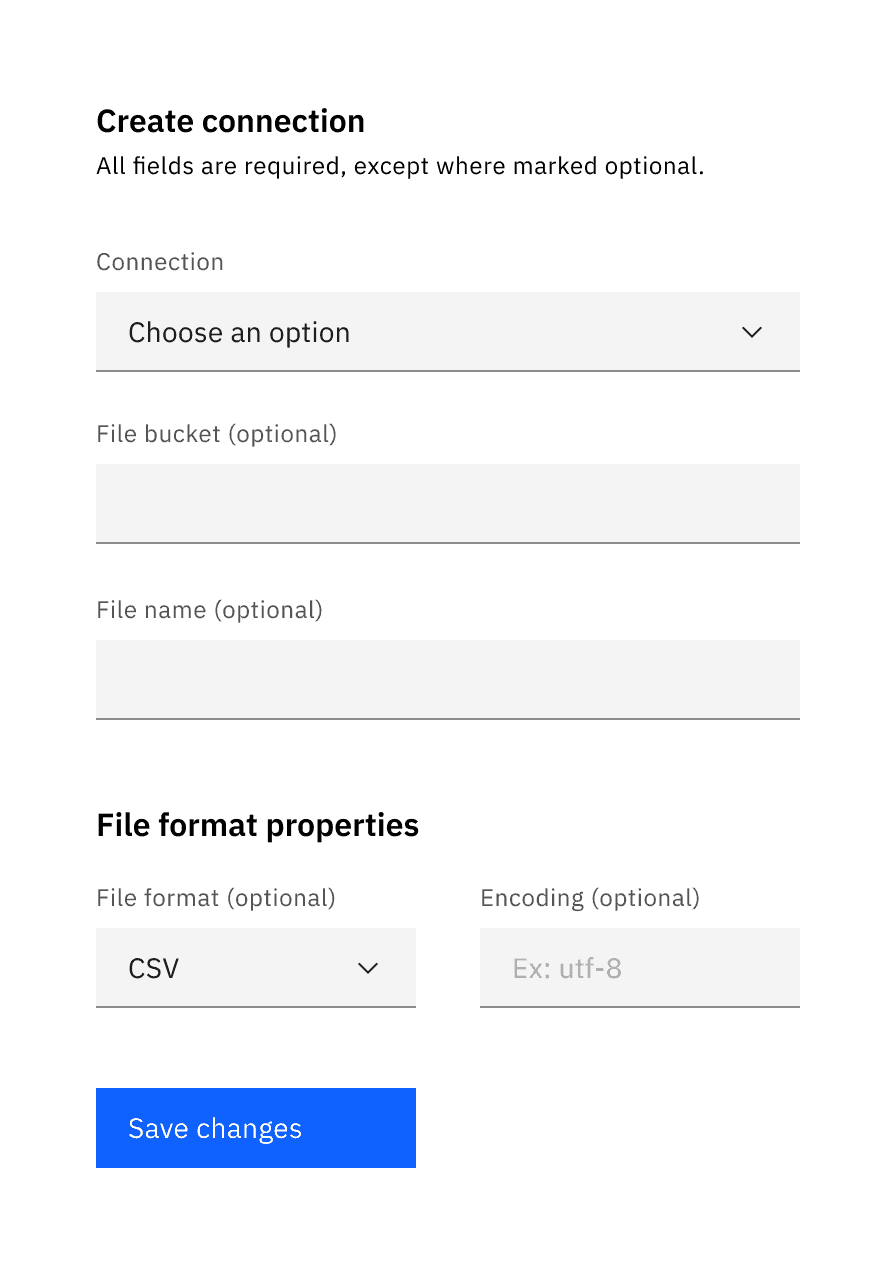Viewport: 896px width, 1264px height.
Task: Click the Create connection heading
Action: click(230, 121)
